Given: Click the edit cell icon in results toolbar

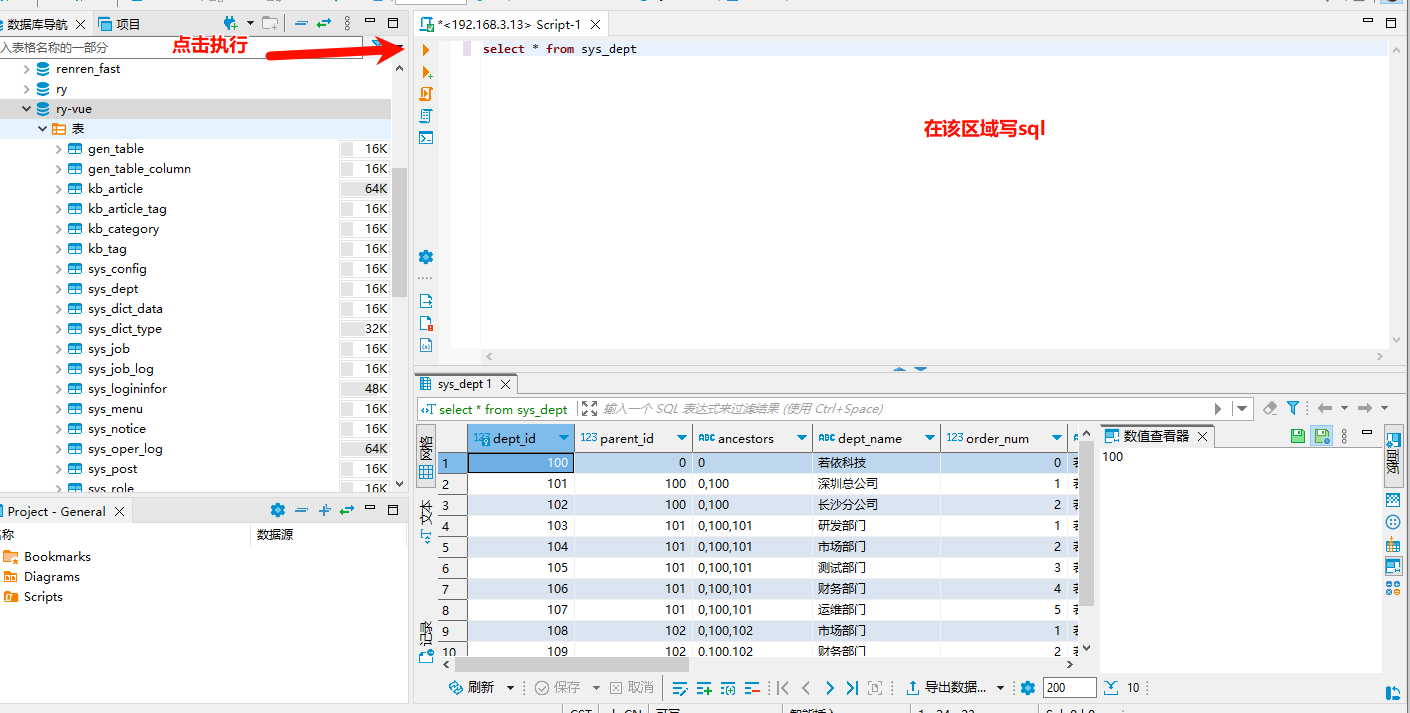Looking at the screenshot, I should [680, 688].
